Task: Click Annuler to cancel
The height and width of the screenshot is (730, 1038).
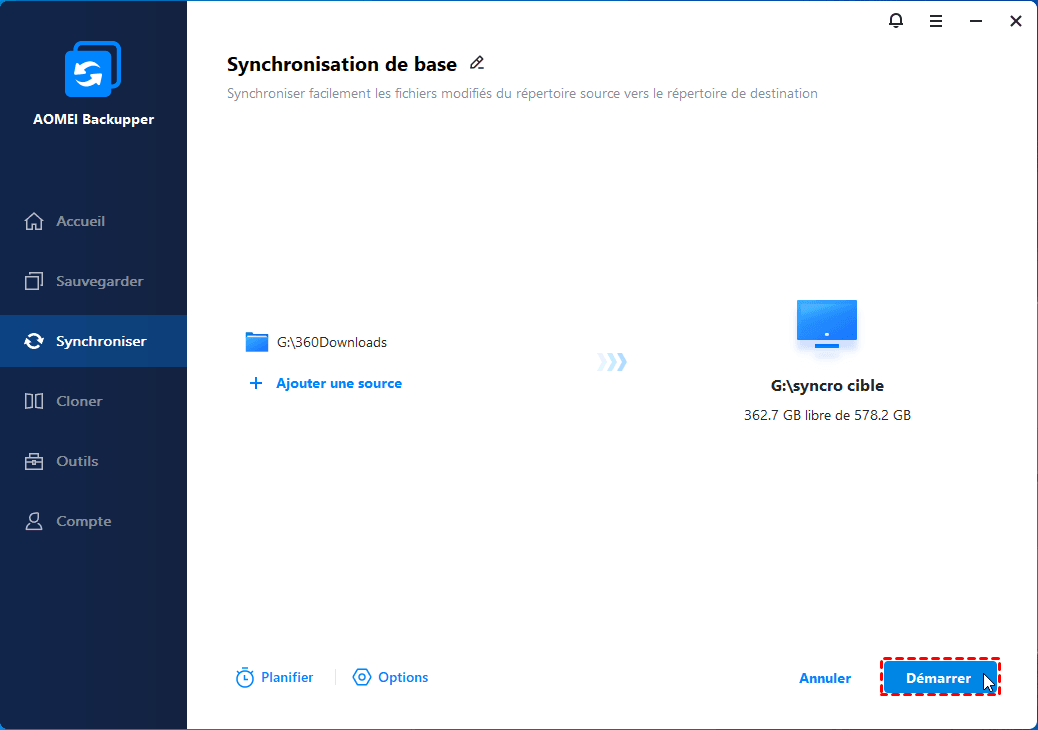Action: coord(825,678)
